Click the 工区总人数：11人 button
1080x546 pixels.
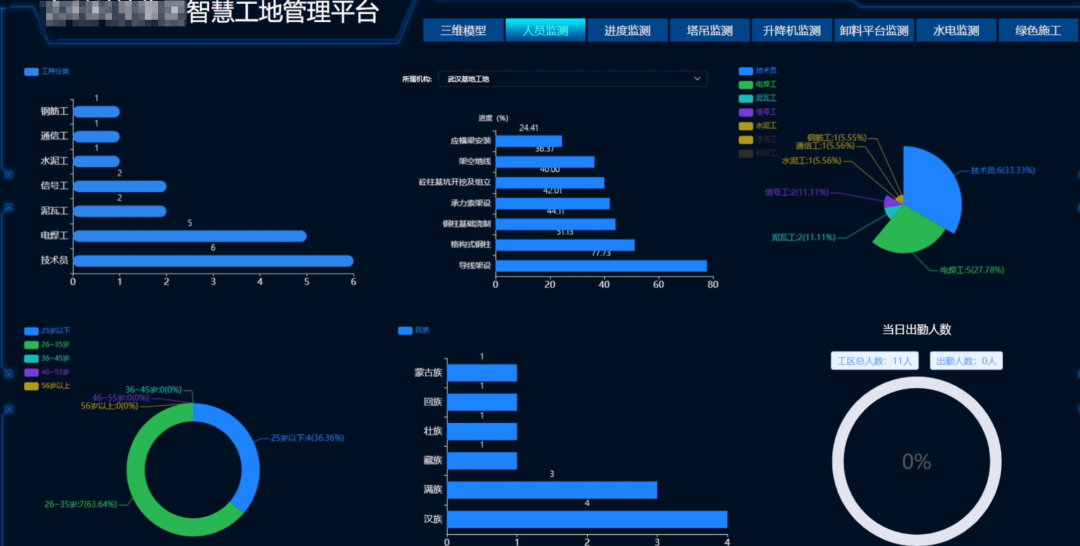(x=874, y=361)
